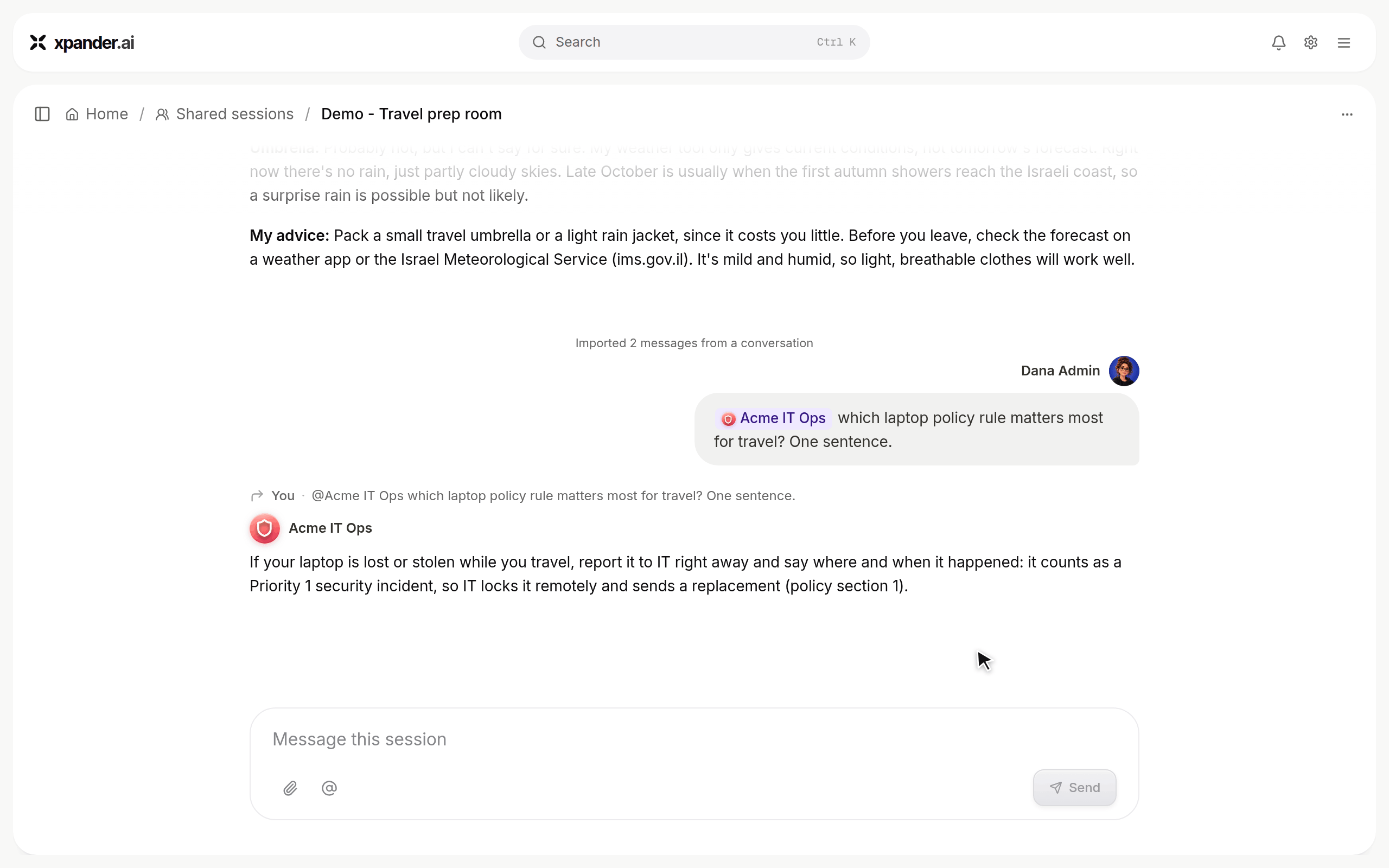Image resolution: width=1389 pixels, height=868 pixels.
Task: Click the reply arrow icon beside You
Action: pyautogui.click(x=257, y=495)
